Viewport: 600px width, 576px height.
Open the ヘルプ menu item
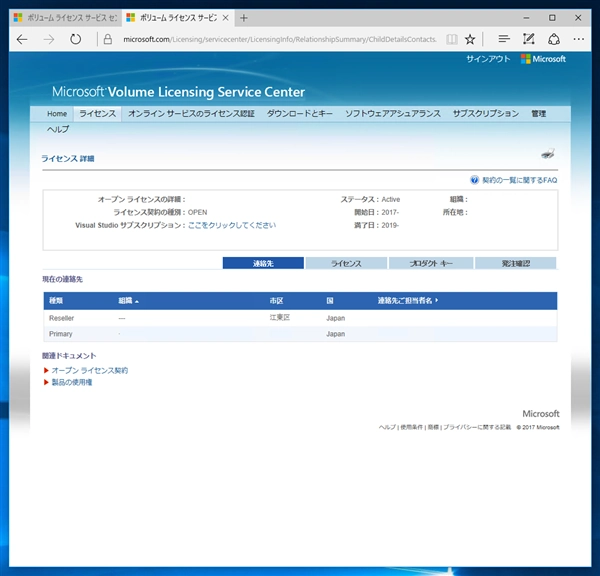tap(58, 129)
